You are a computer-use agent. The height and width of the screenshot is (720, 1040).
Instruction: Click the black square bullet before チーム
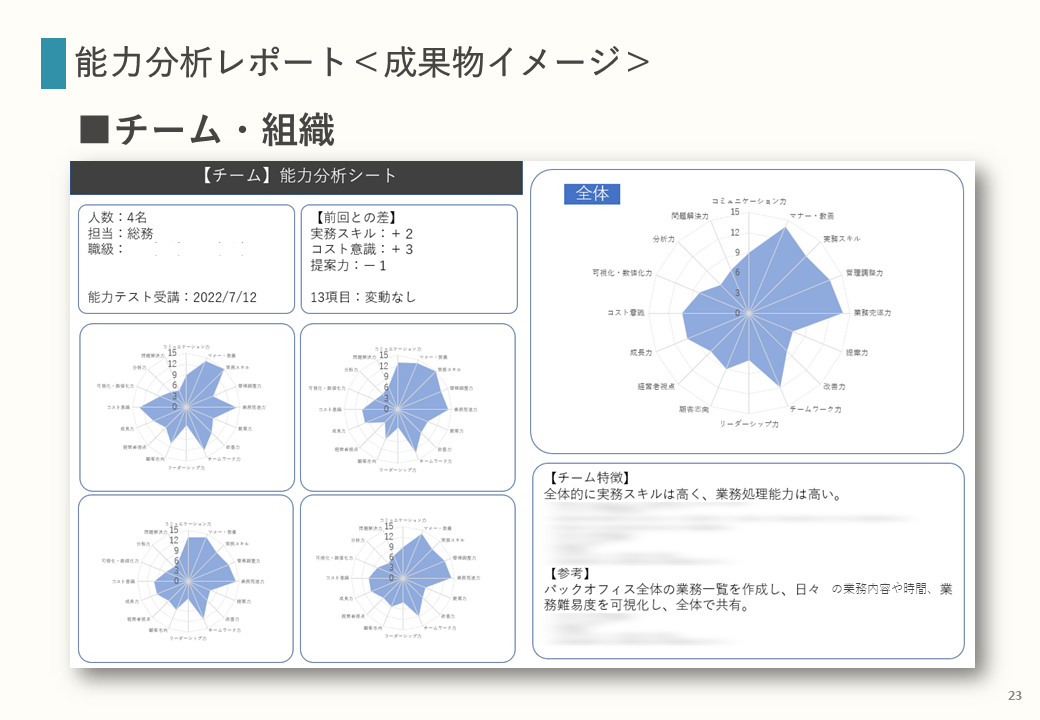click(x=94, y=129)
